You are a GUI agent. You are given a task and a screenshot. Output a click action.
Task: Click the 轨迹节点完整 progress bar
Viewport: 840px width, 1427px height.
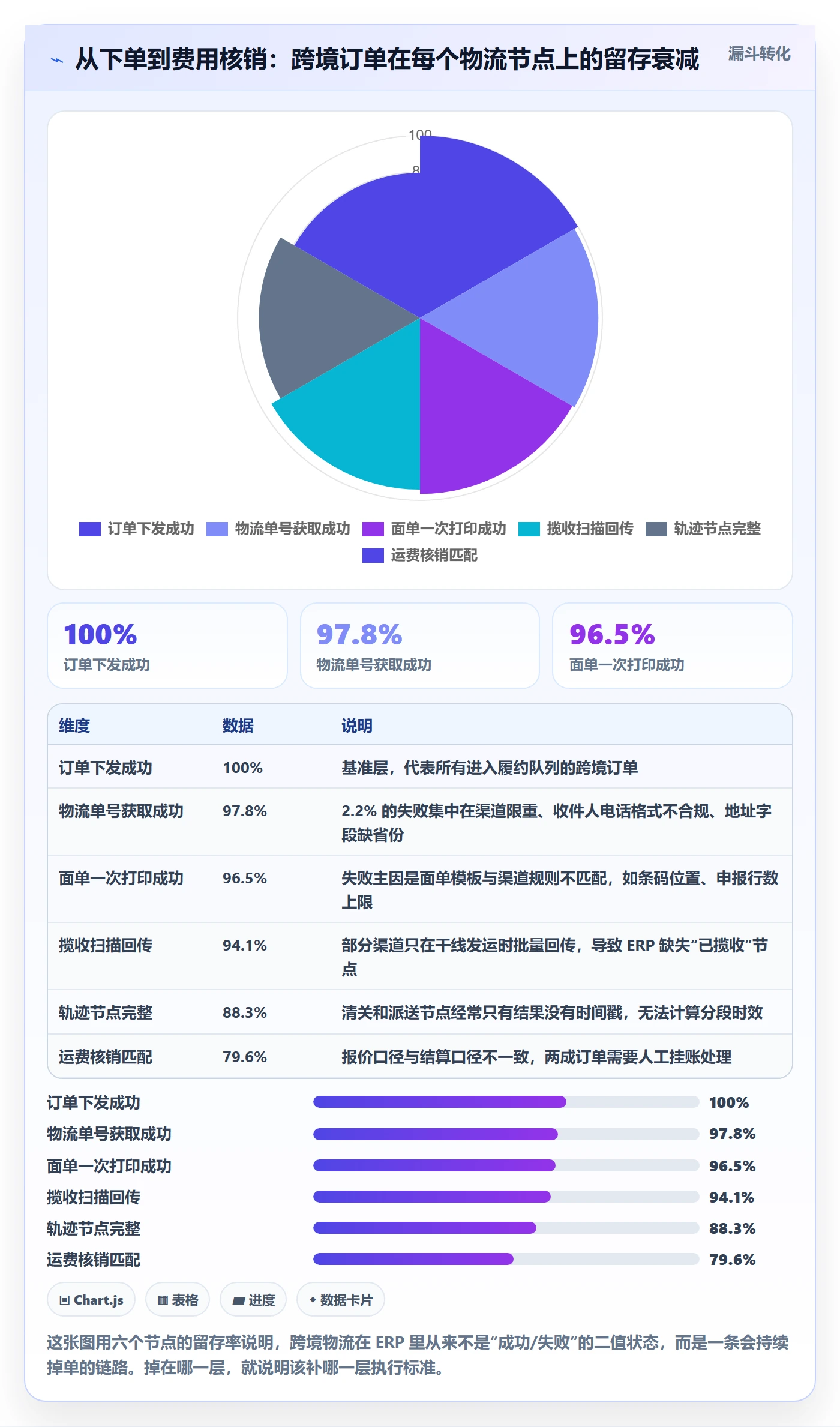pos(506,1228)
